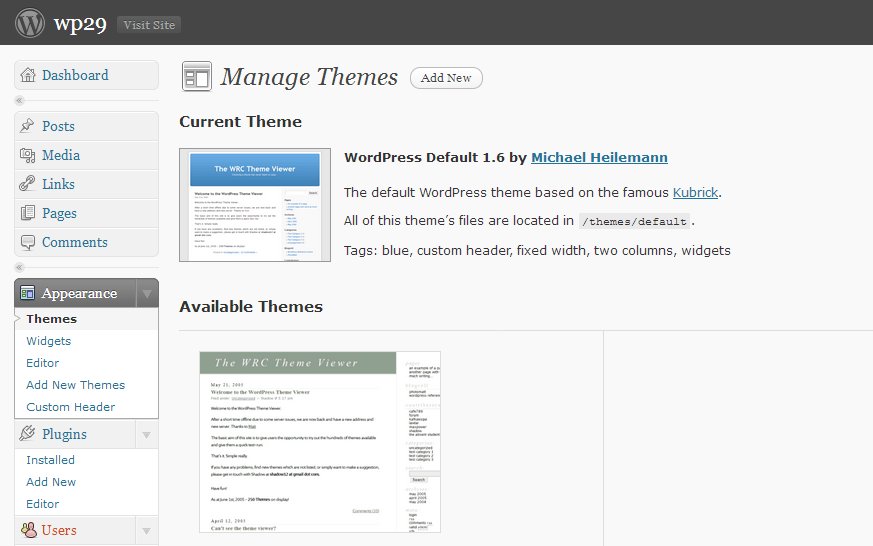Click the available green theme thumbnail
The width and height of the screenshot is (873, 546).
[x=320, y=442]
